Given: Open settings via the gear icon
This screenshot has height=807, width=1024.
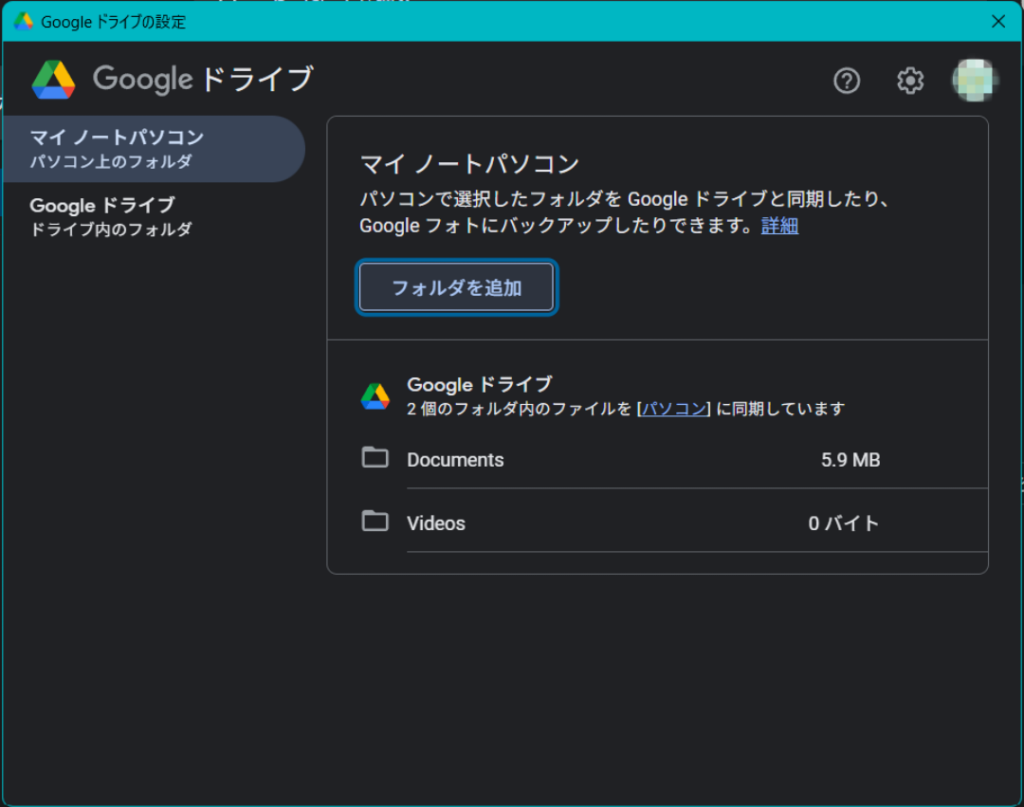Looking at the screenshot, I should 910,80.
